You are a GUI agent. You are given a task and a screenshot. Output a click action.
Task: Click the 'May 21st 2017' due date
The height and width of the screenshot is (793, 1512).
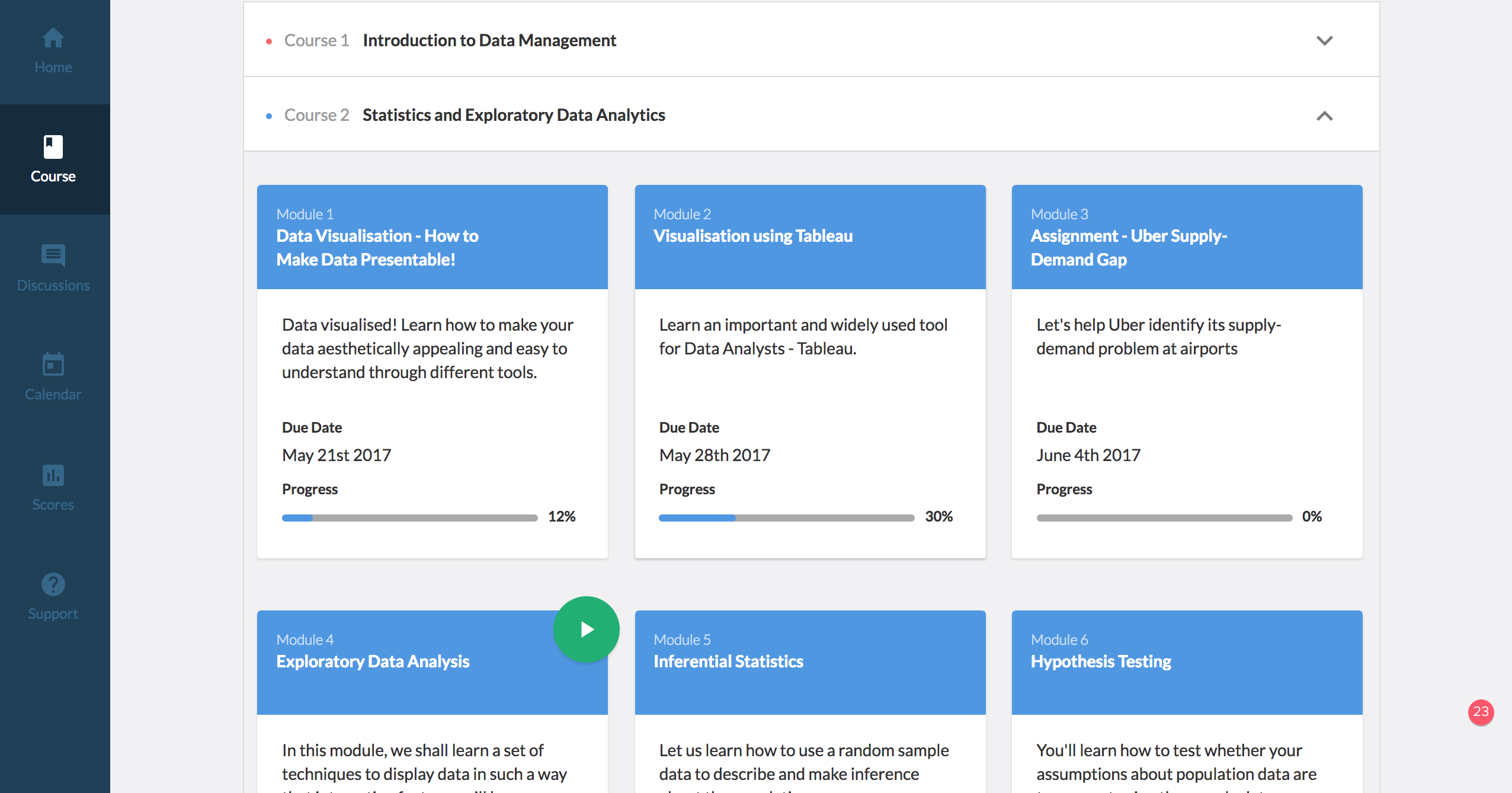pyautogui.click(x=337, y=455)
